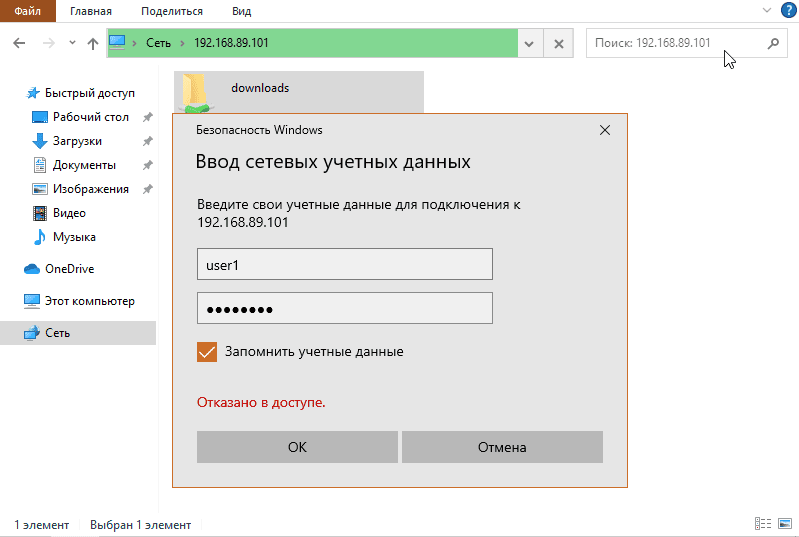Expand the ribbon with the top-right chevron
The width and height of the screenshot is (799, 537).
click(x=765, y=11)
